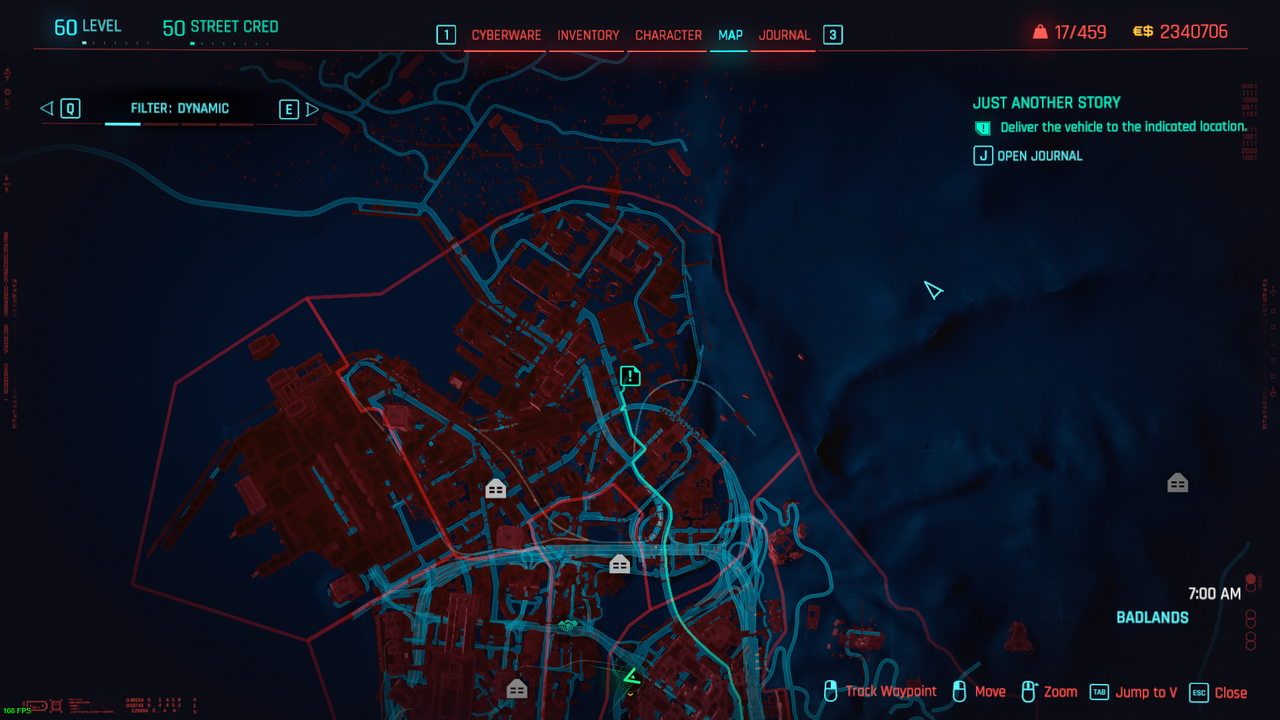
Task: Open the Journal tab
Action: (784, 35)
